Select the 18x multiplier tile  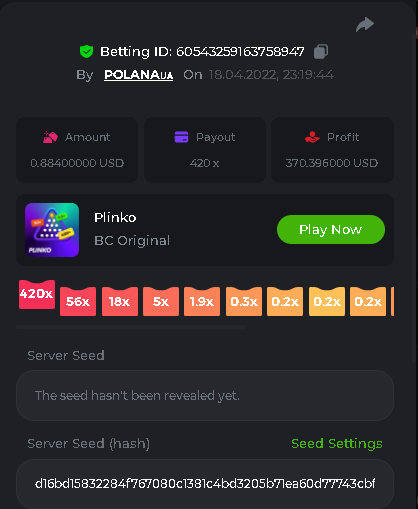[120, 301]
